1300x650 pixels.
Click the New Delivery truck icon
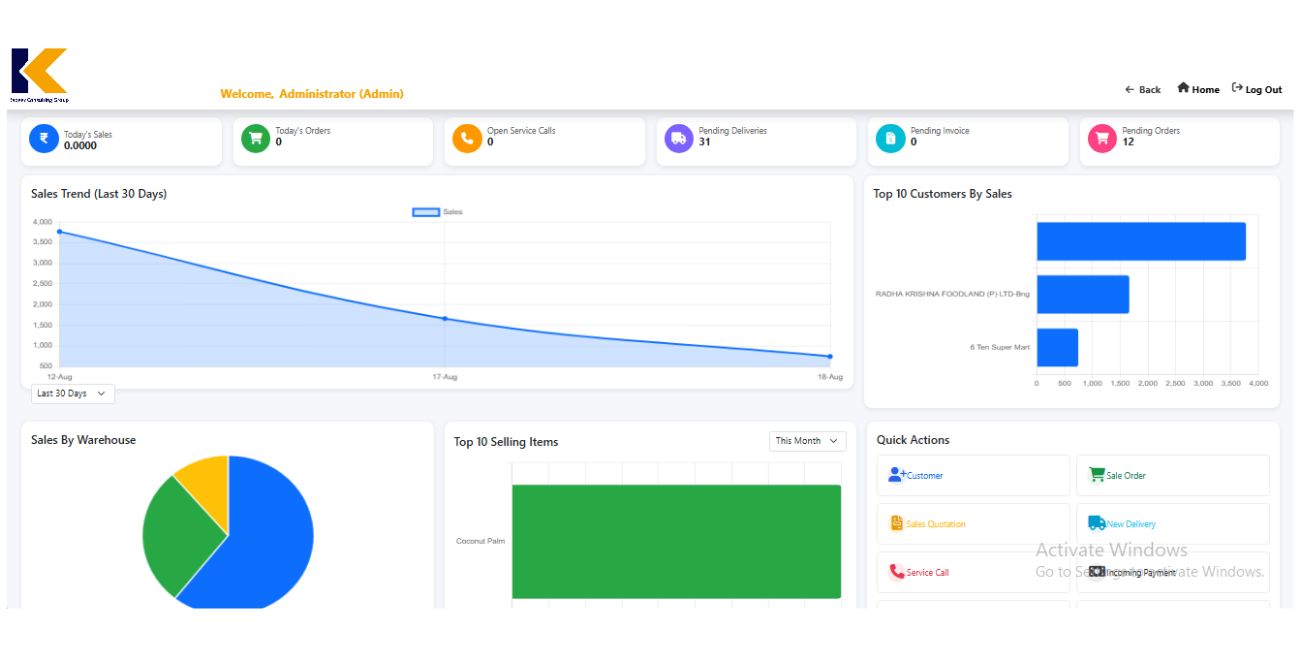click(x=1096, y=523)
